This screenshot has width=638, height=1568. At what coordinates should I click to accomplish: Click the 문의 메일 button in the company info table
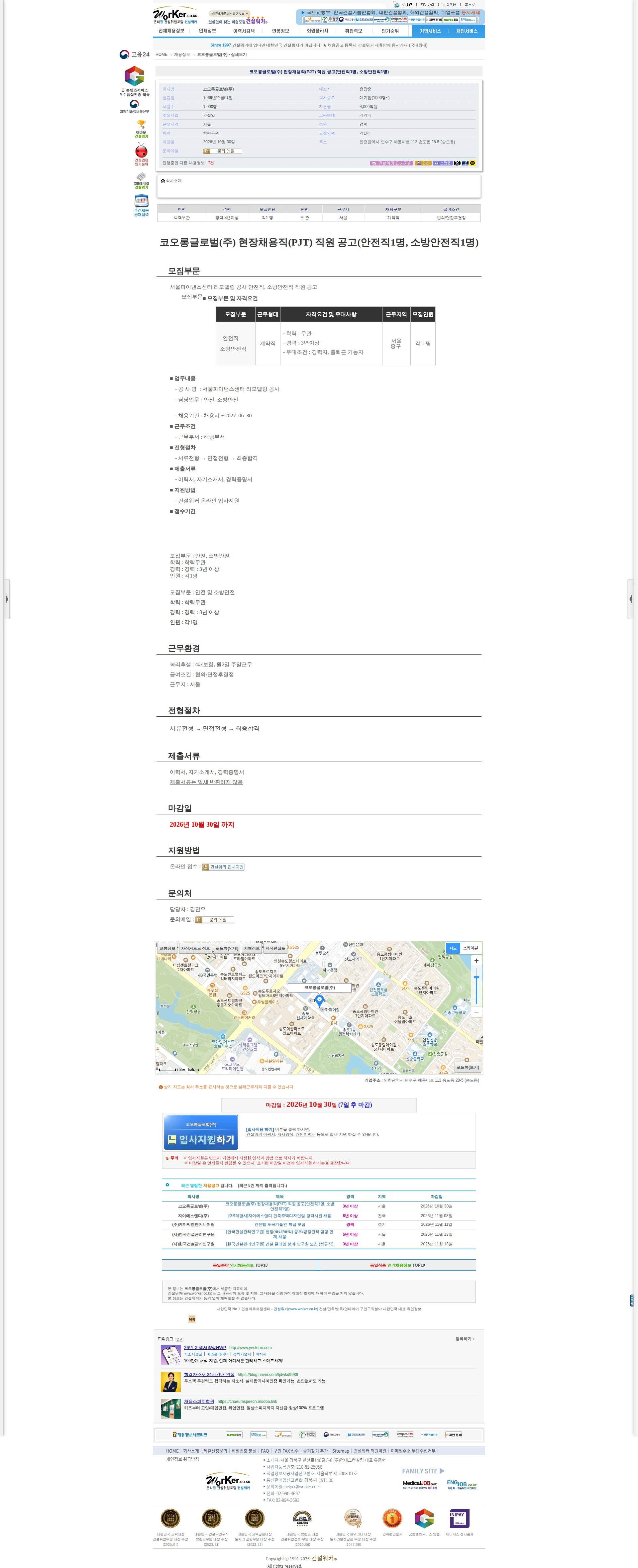coord(222,151)
